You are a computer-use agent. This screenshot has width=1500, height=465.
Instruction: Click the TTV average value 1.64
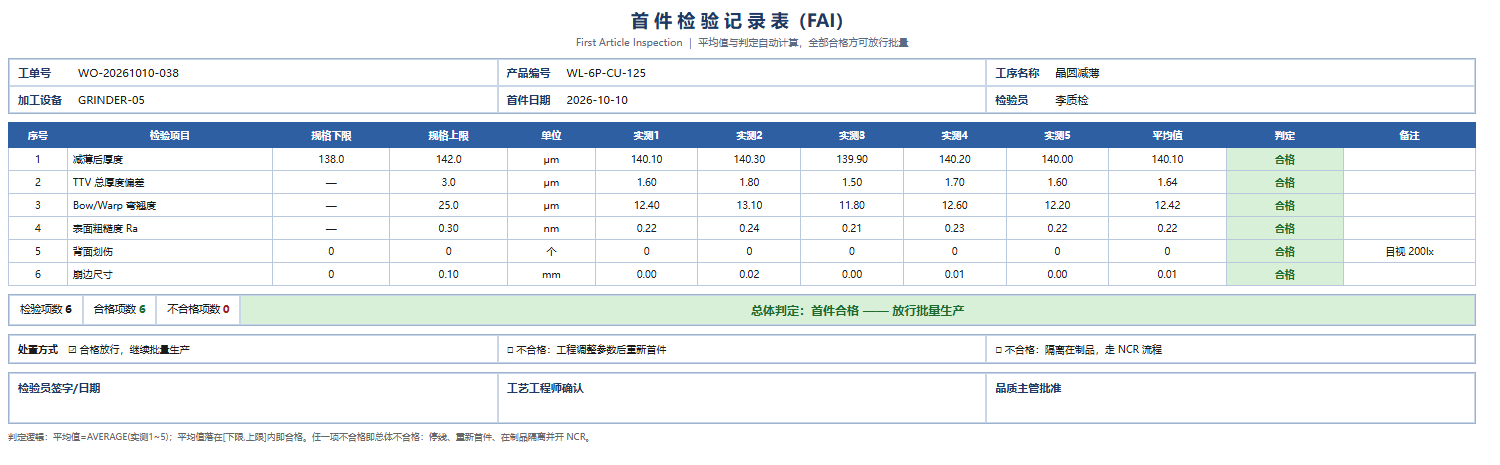point(1167,182)
